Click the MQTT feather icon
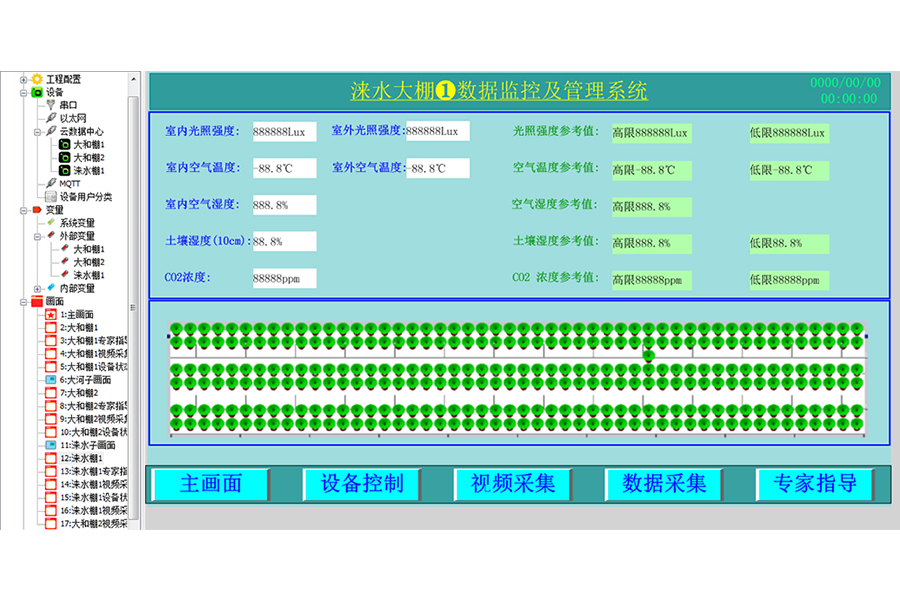Image resolution: width=900 pixels, height=600 pixels. [x=51, y=183]
